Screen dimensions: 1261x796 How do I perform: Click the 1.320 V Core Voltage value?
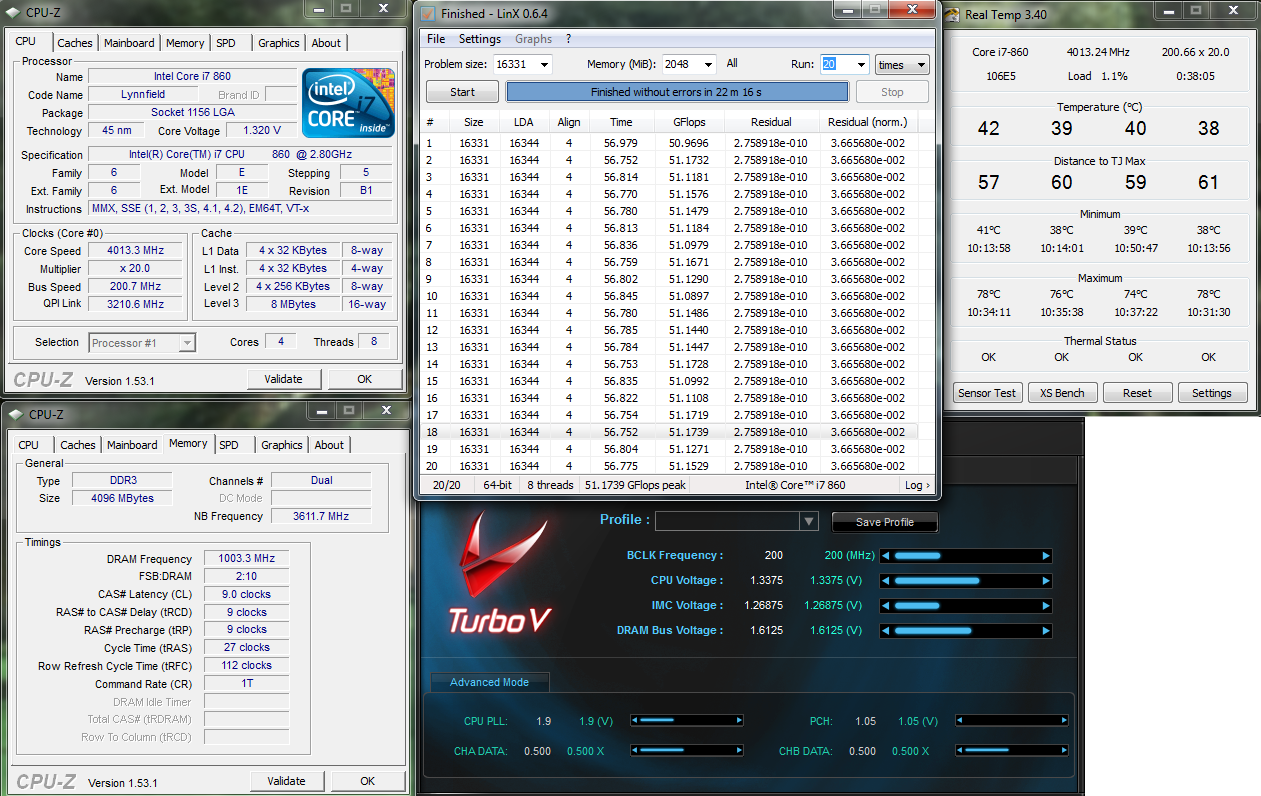click(262, 130)
